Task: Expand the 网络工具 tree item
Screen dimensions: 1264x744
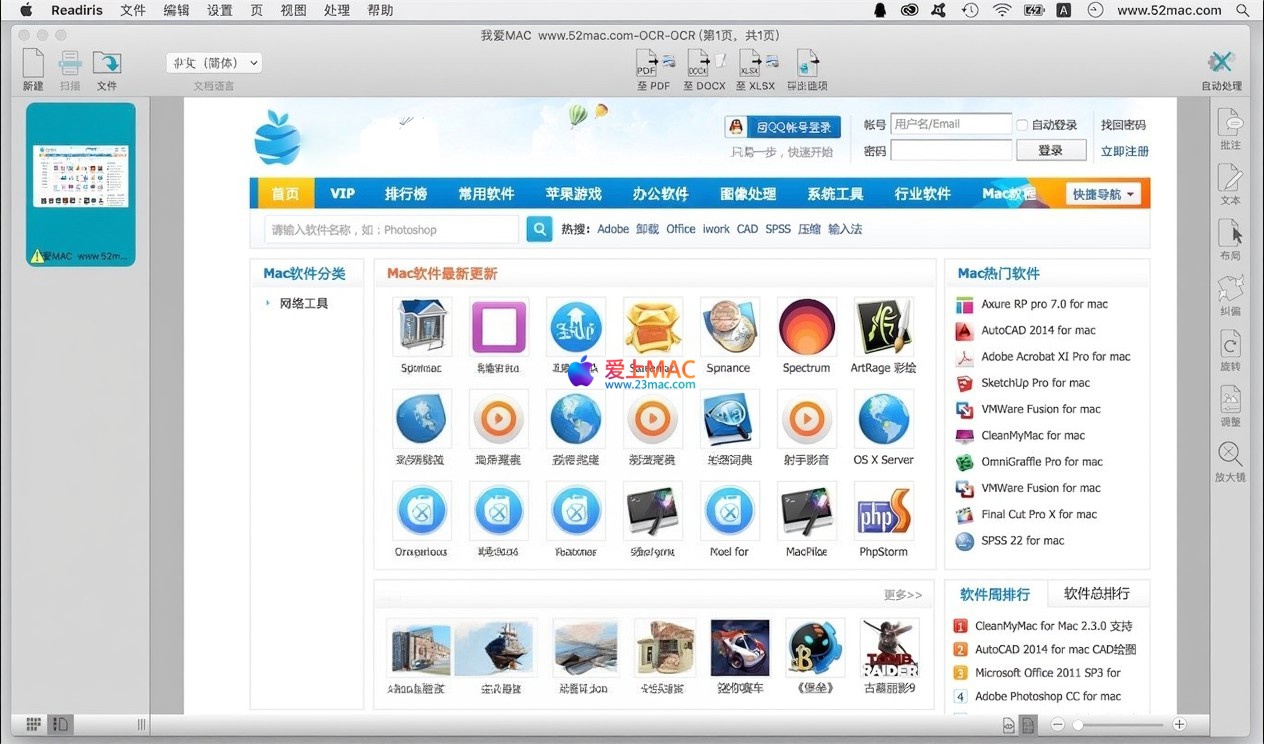Action: [x=268, y=303]
